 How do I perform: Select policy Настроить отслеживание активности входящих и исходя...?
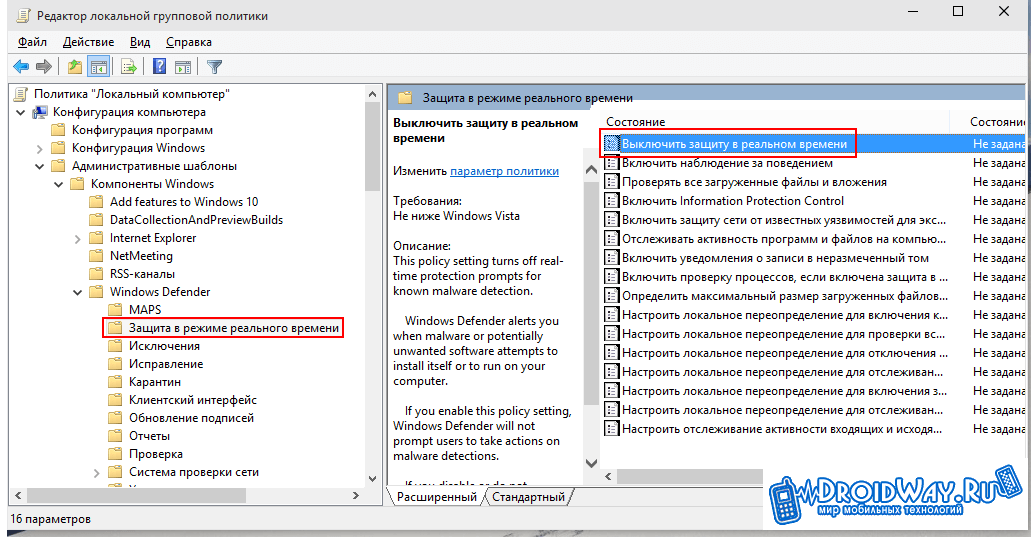(782, 429)
